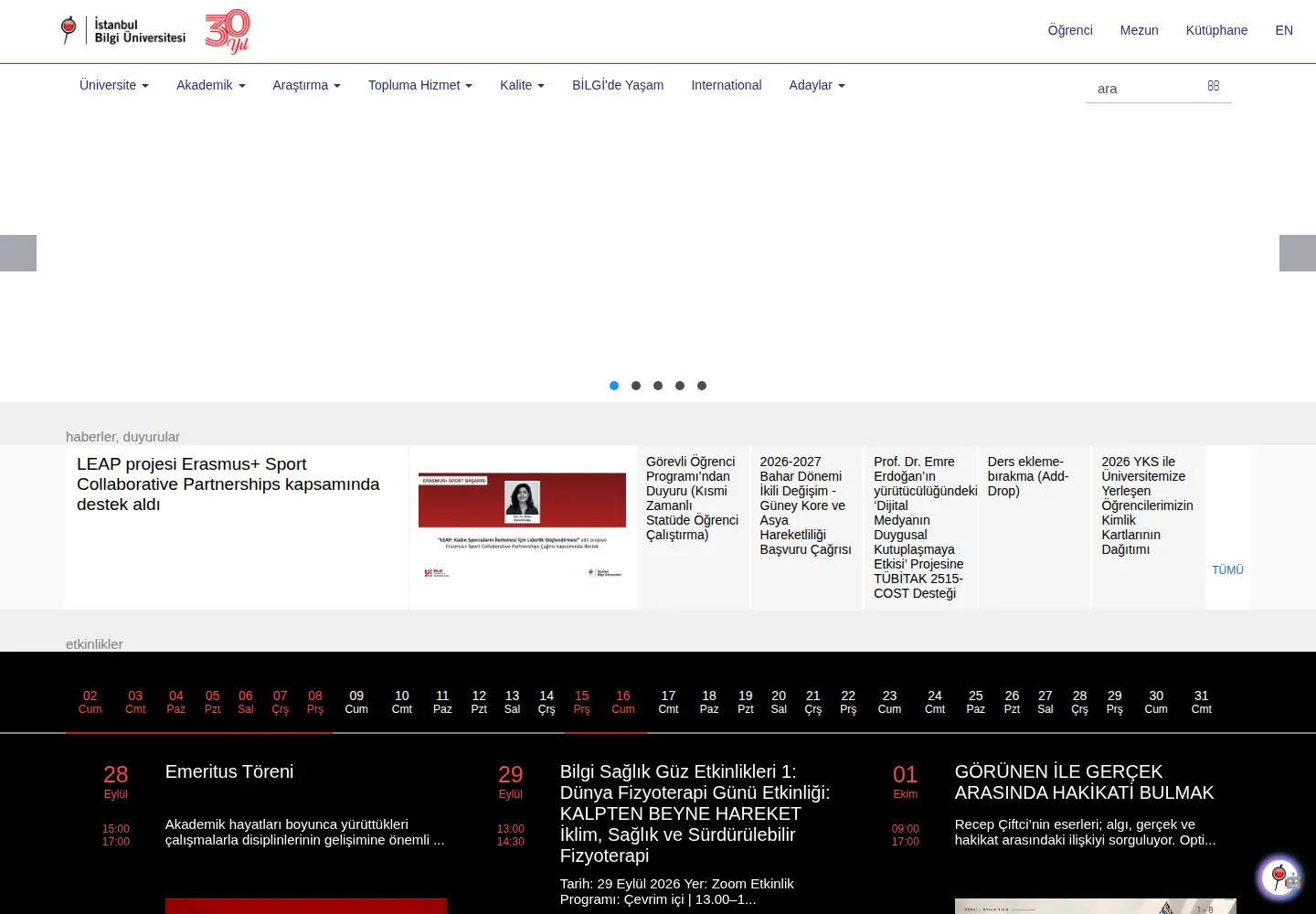Go to the previous carousel slide

pyautogui.click(x=18, y=253)
